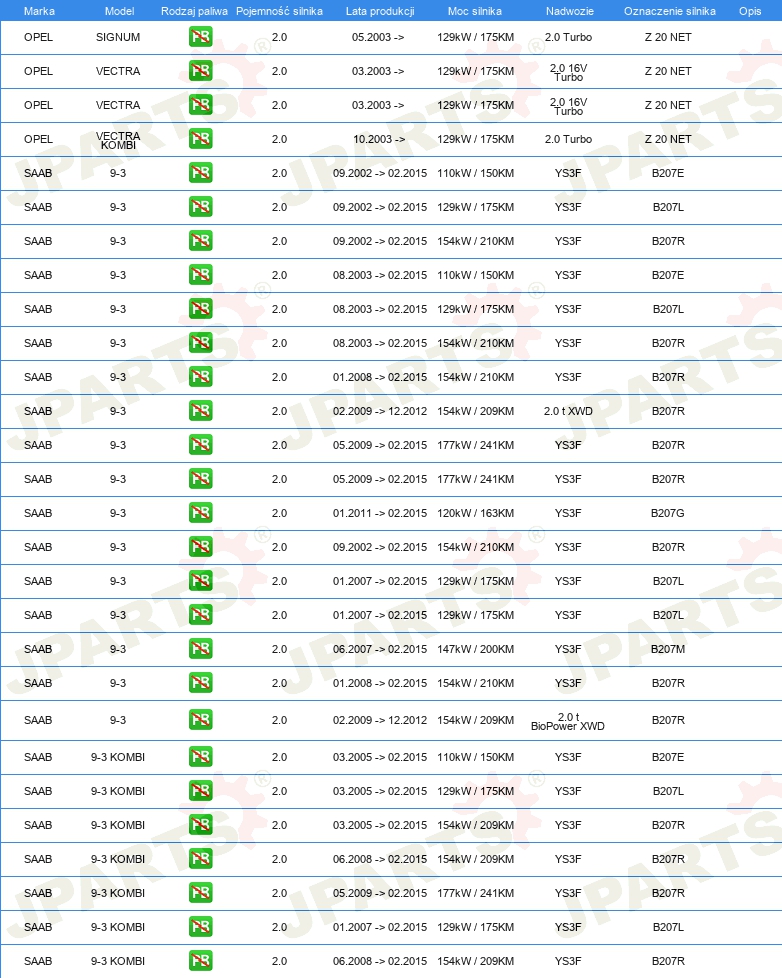This screenshot has width=782, height=978.
Task: Click fuel icon for SAAB 9-3 08.2003 154kW row
Action: 200,342
